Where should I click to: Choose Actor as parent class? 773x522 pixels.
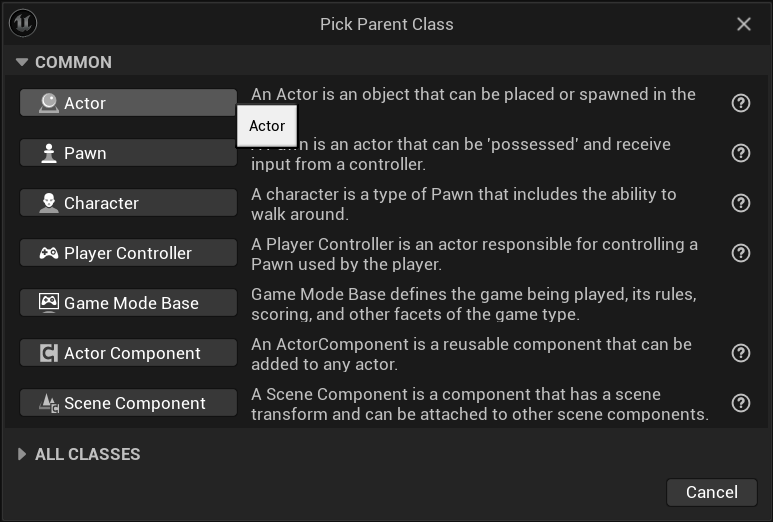tap(128, 103)
